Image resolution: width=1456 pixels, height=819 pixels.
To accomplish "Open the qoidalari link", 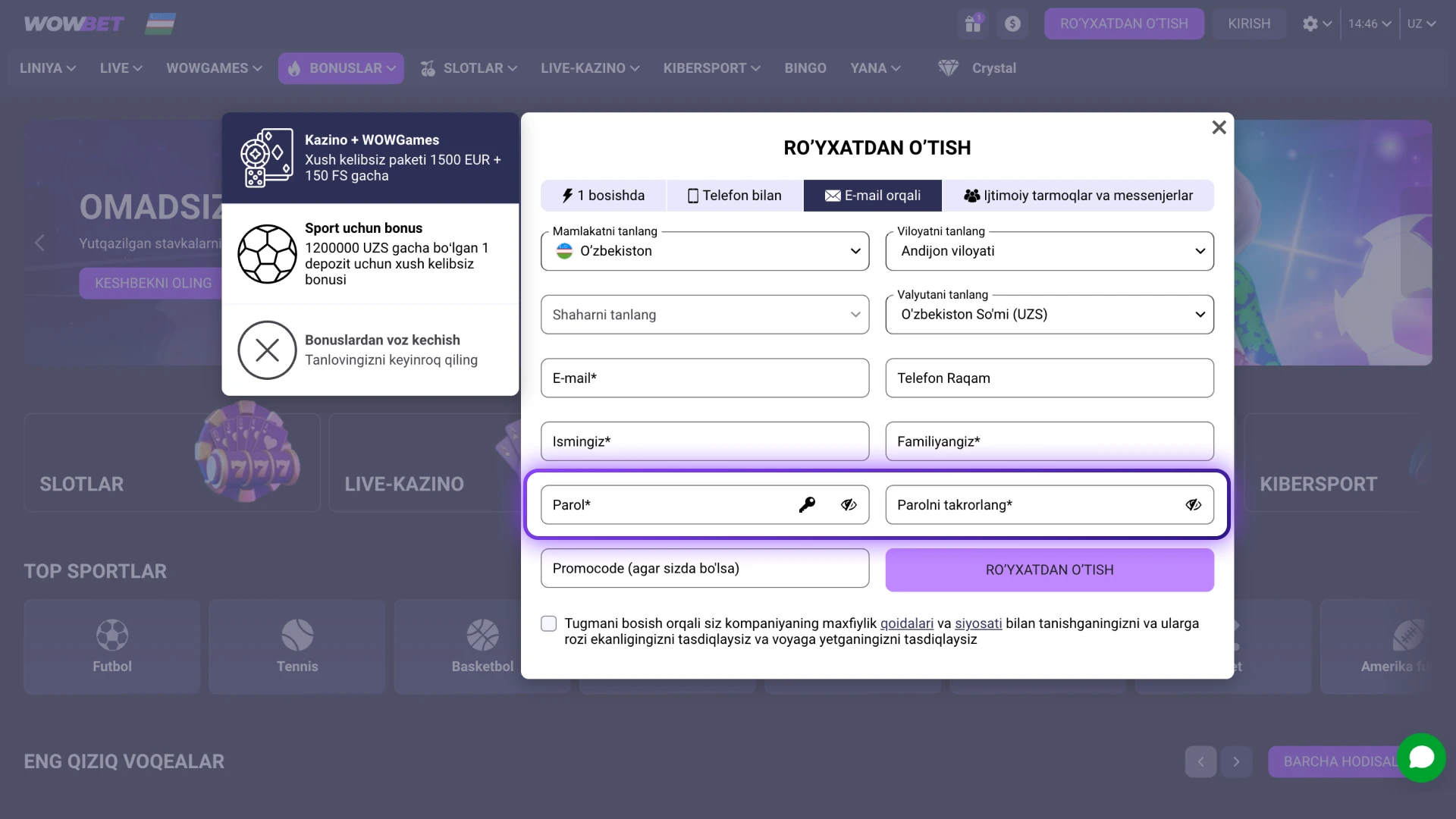I will click(x=906, y=623).
